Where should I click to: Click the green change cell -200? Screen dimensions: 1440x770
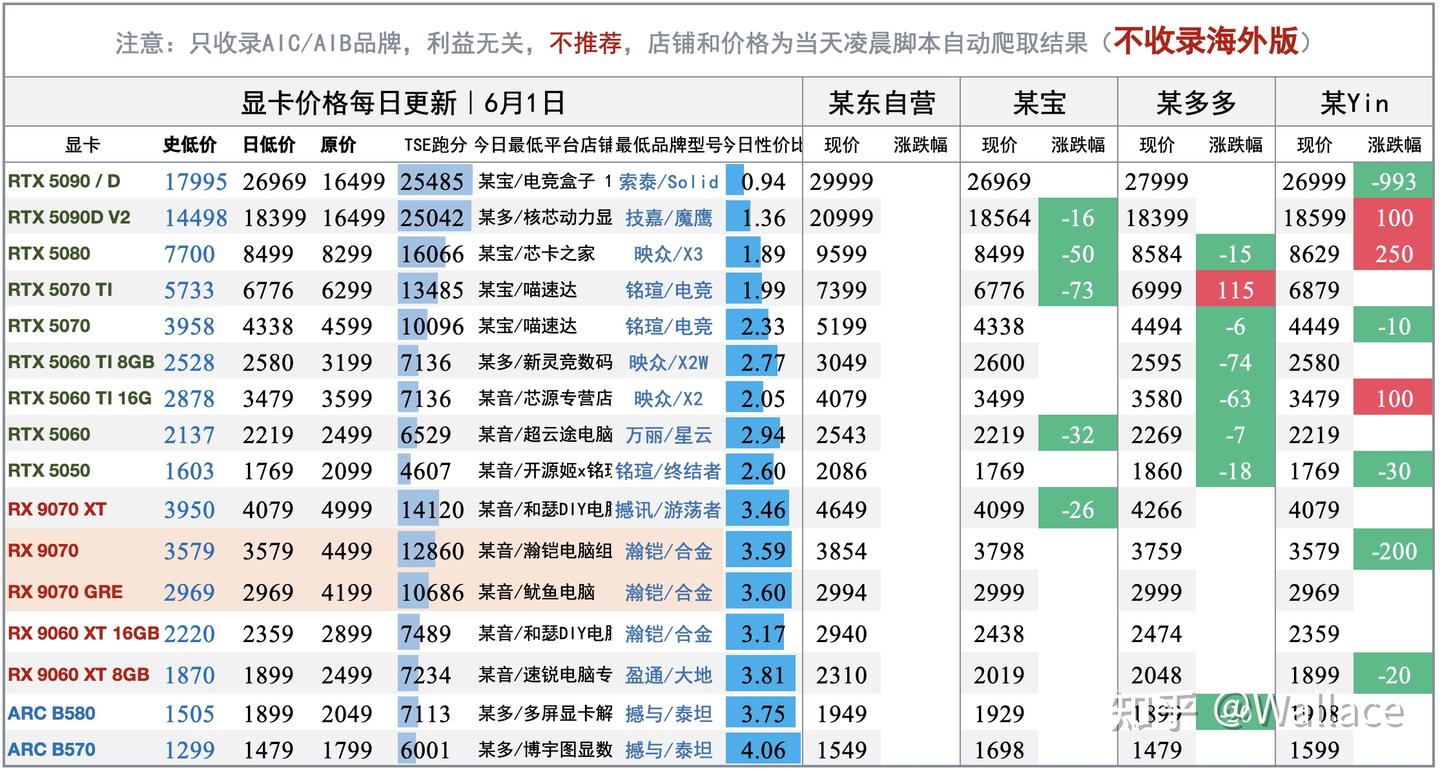pos(1393,551)
